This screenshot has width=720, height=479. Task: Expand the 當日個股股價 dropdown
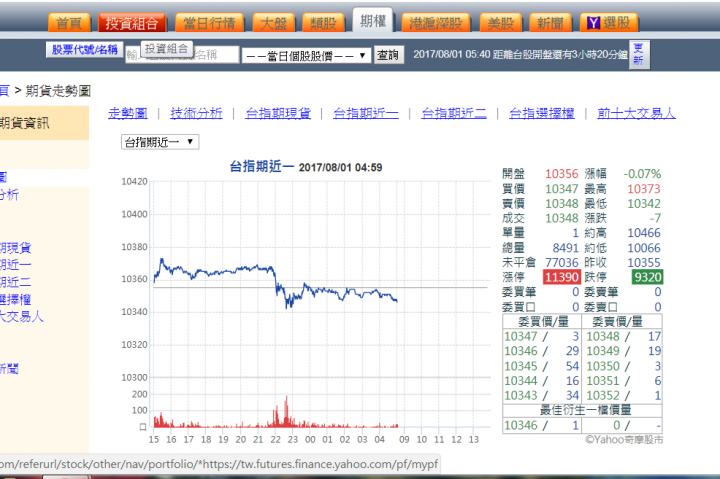click(306, 56)
